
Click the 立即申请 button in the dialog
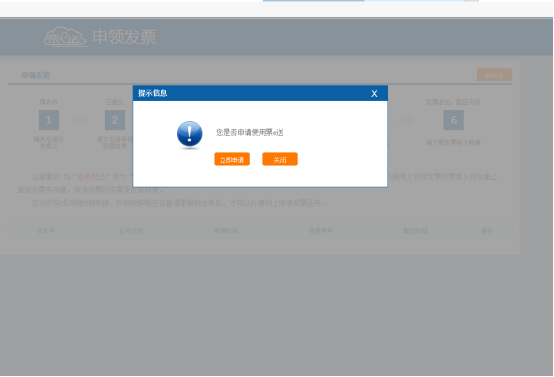click(232, 159)
